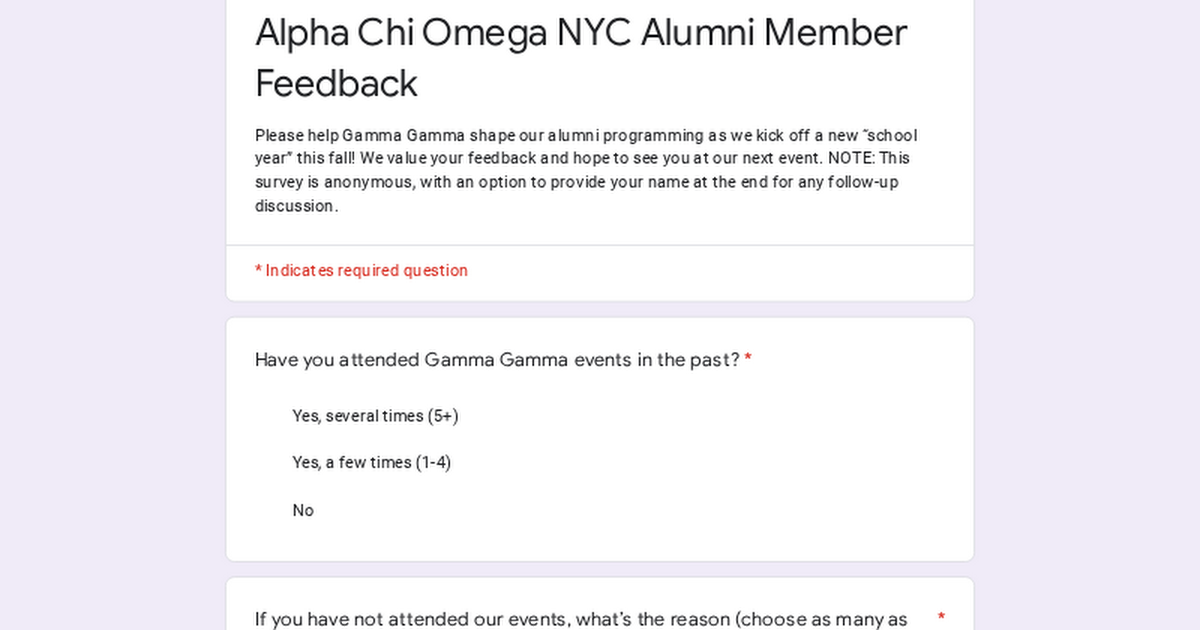The height and width of the screenshot is (630, 1200).
Task: Click the word 'Feedback' in the title
Action: (336, 83)
